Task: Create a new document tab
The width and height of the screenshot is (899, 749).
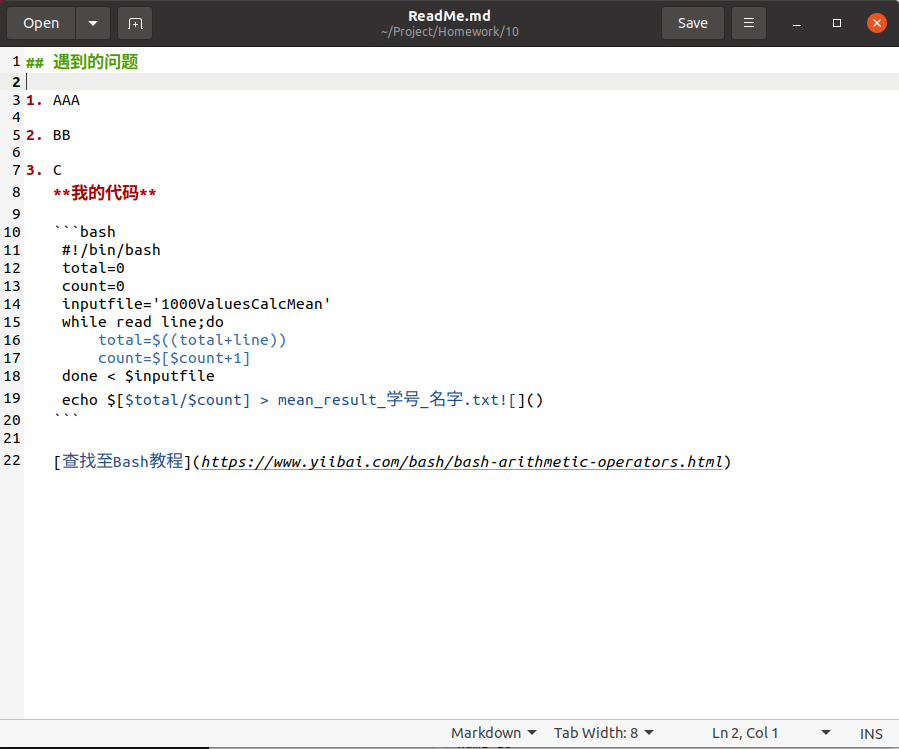Action: 136,22
